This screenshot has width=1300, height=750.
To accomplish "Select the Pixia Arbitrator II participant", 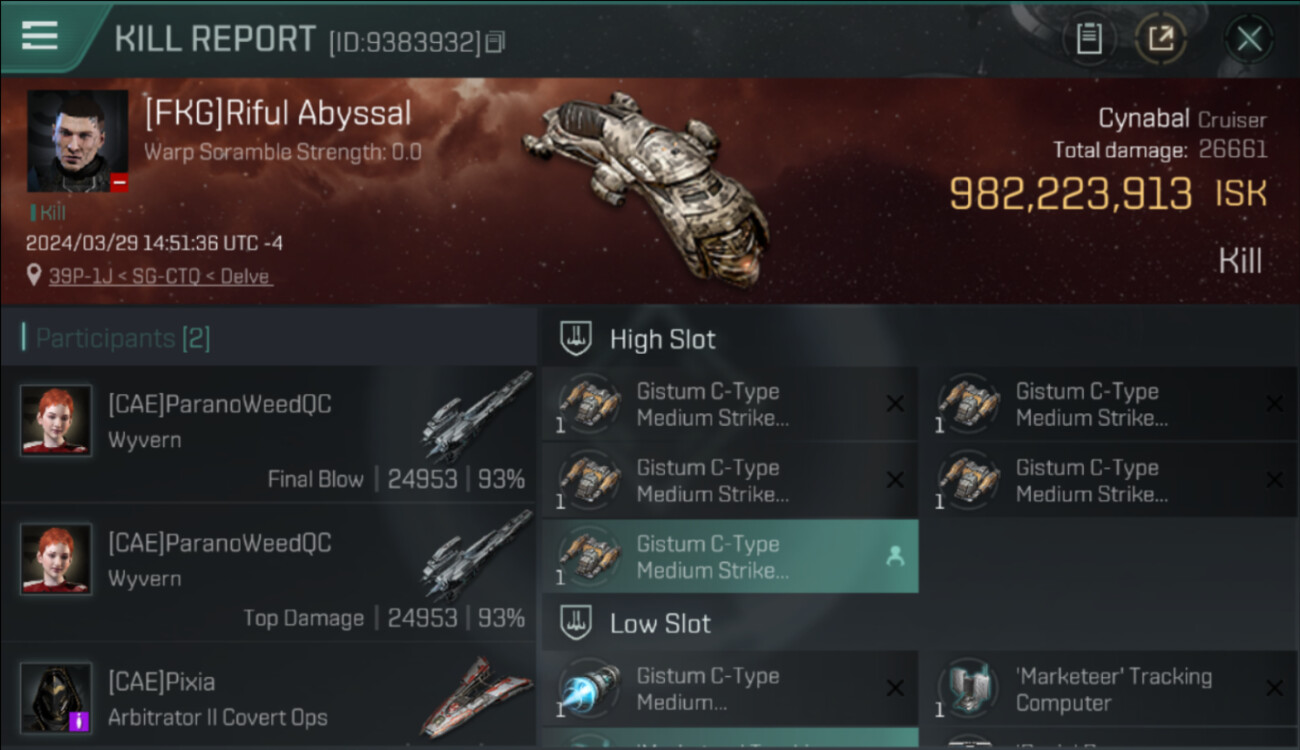I will point(270,696).
